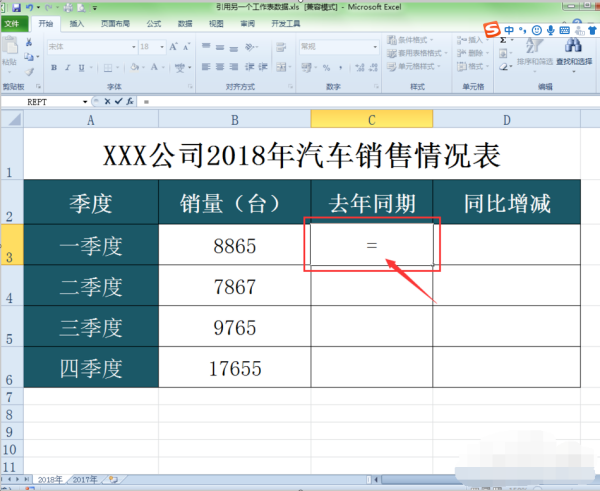
Task: Click the wrap text icon
Action: (281, 47)
